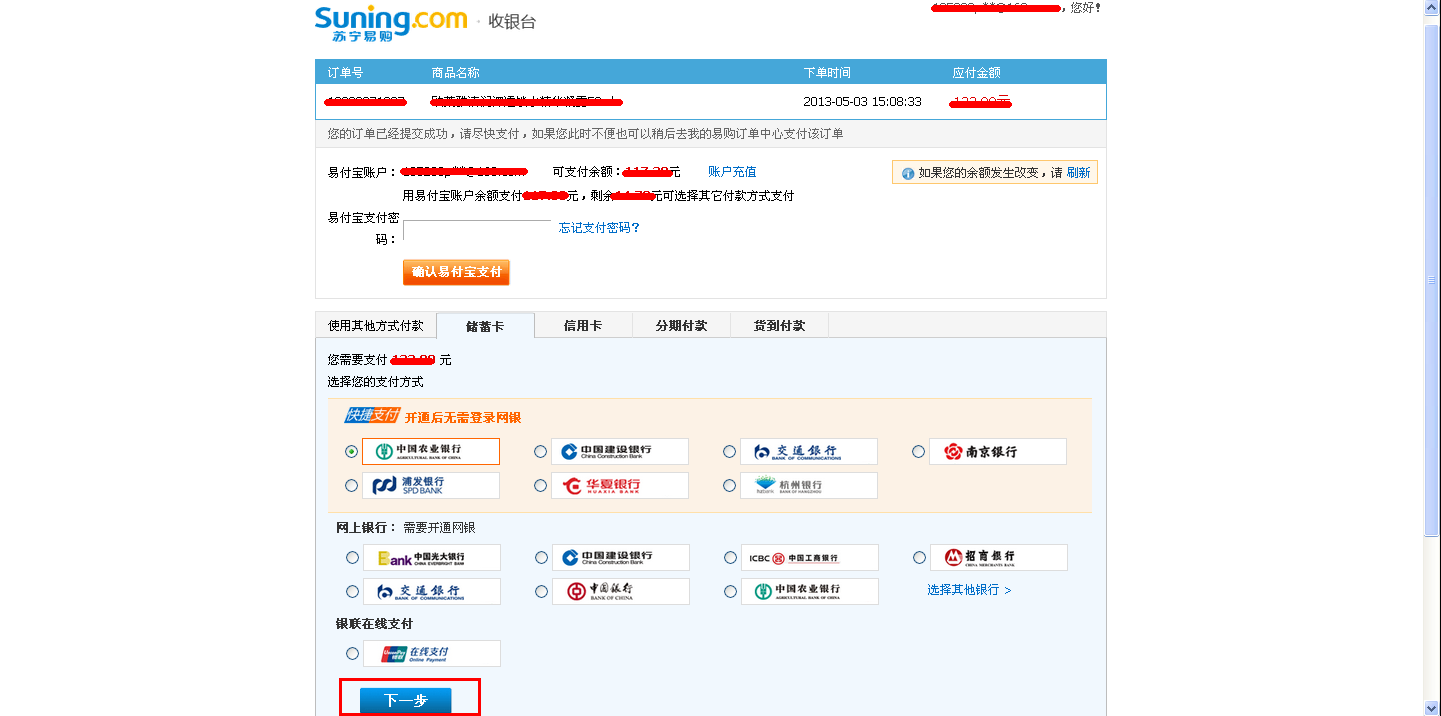Choose the ICBC bank logo
Screen dimensions: 1441x716
pos(809,558)
